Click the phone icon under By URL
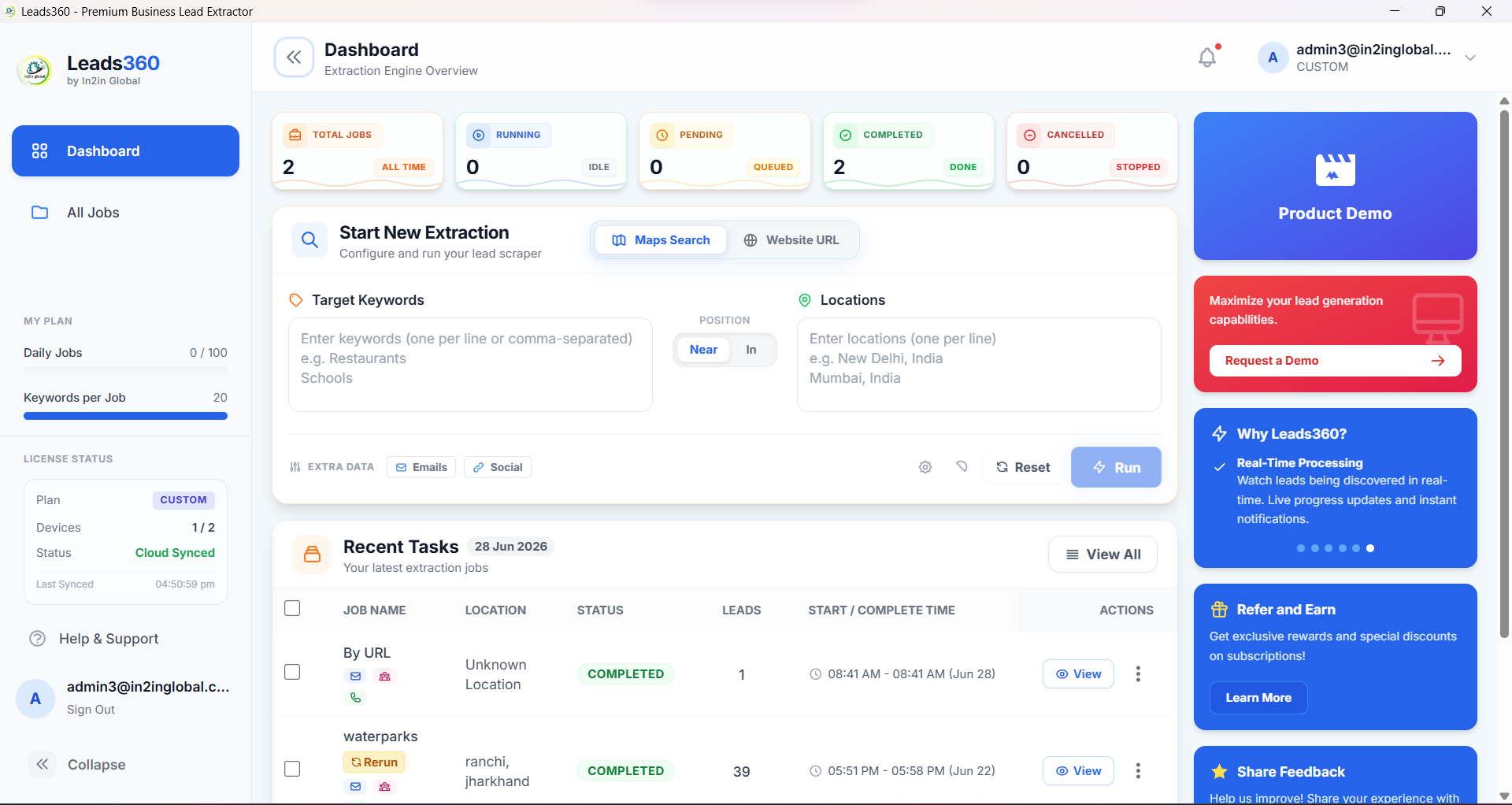This screenshot has height=805, width=1512. (355, 698)
